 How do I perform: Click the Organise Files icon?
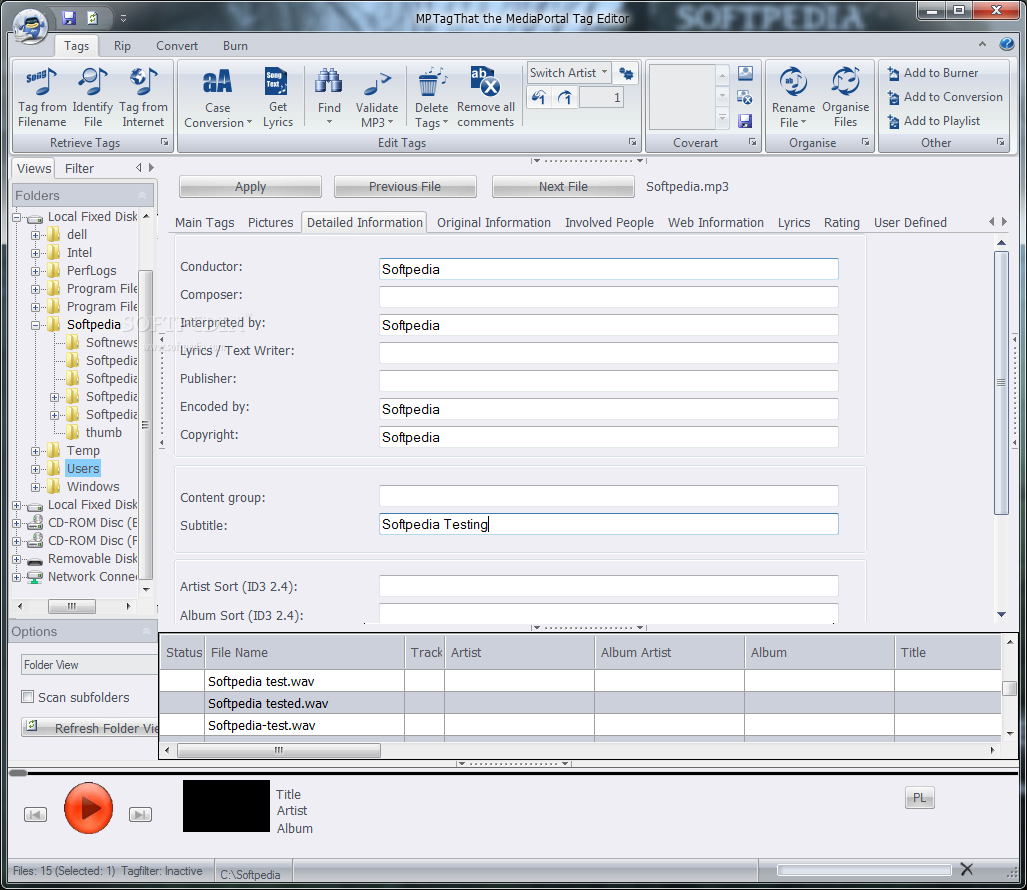[846, 81]
